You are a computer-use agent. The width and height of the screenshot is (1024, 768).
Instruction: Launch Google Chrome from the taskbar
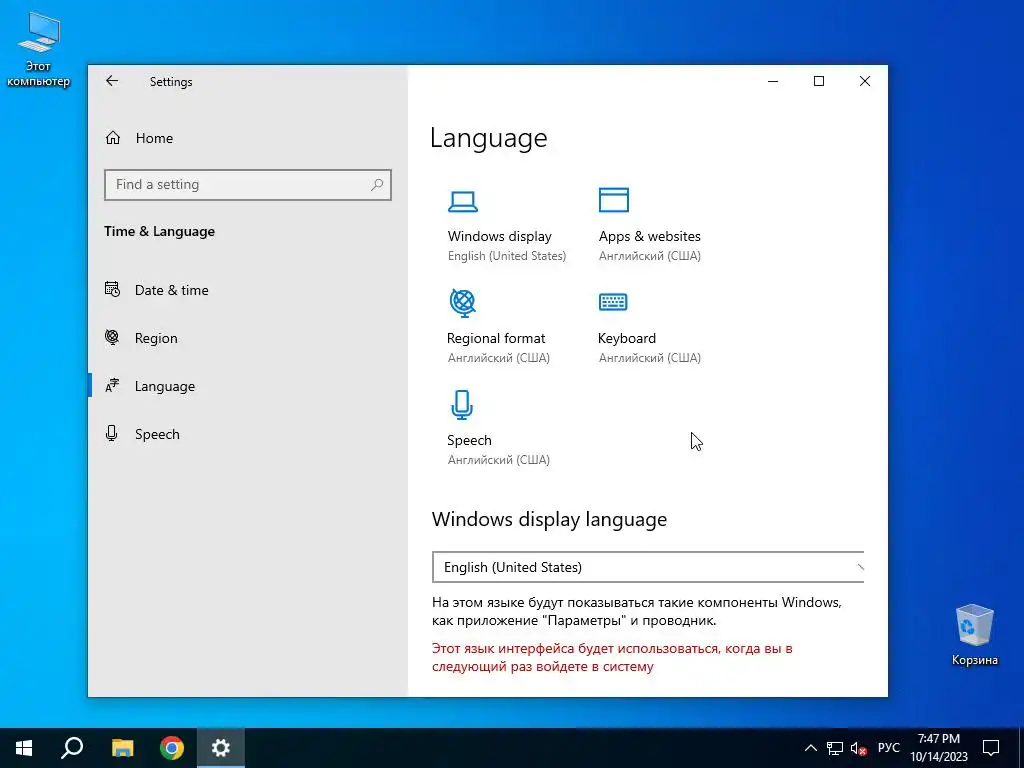[172, 748]
